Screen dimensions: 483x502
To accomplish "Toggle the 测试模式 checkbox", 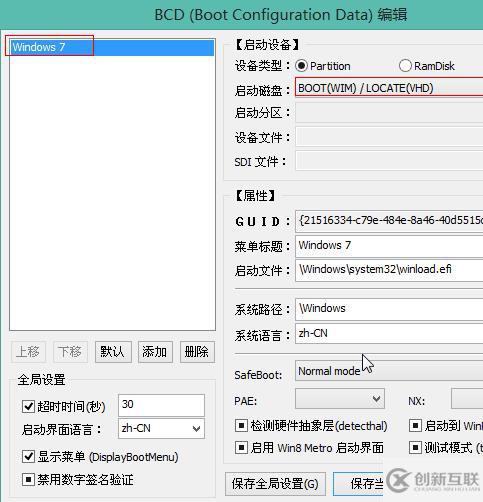I will tap(415, 448).
